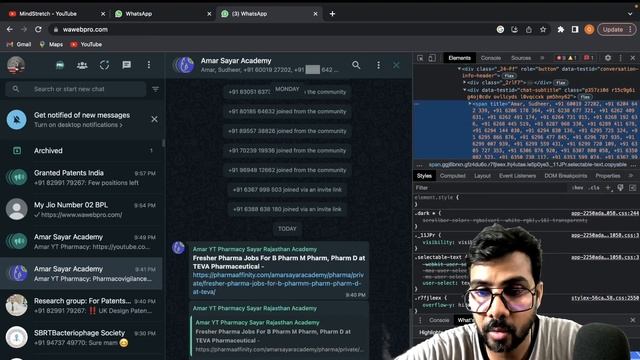The image size is (640, 360).
Task: Click the green extension icon beside profile
Action: coord(60,65)
